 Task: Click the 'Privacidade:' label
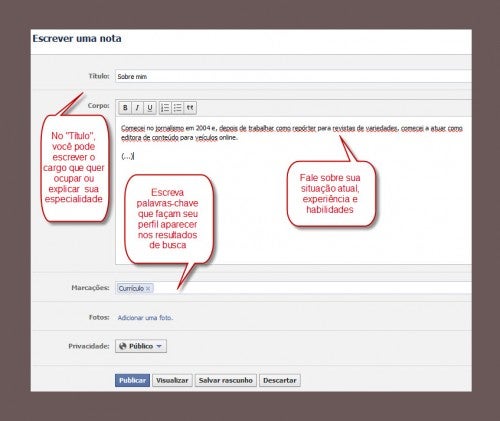[89, 346]
